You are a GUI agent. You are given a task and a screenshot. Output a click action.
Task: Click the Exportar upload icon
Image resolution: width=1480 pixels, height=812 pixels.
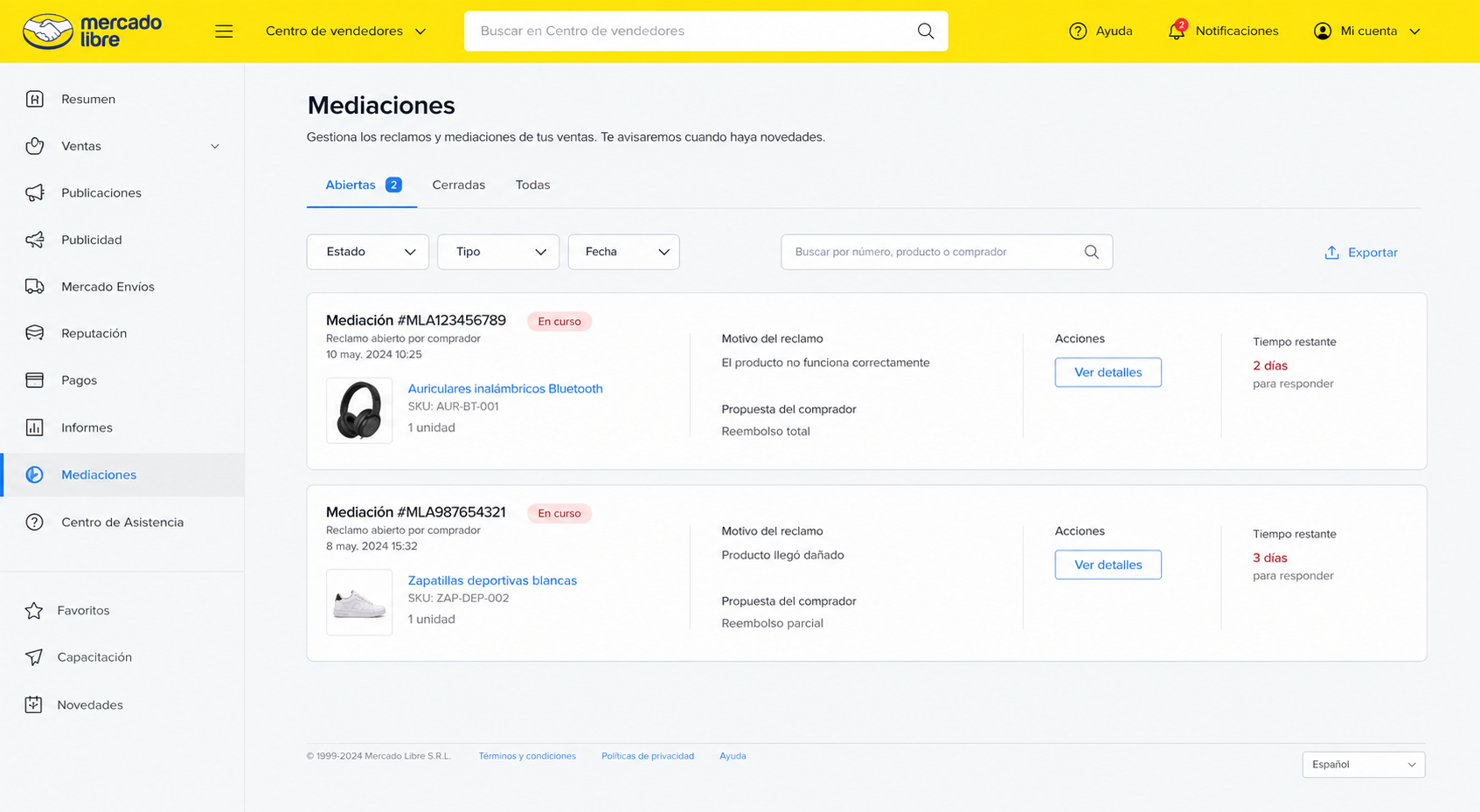(1331, 253)
